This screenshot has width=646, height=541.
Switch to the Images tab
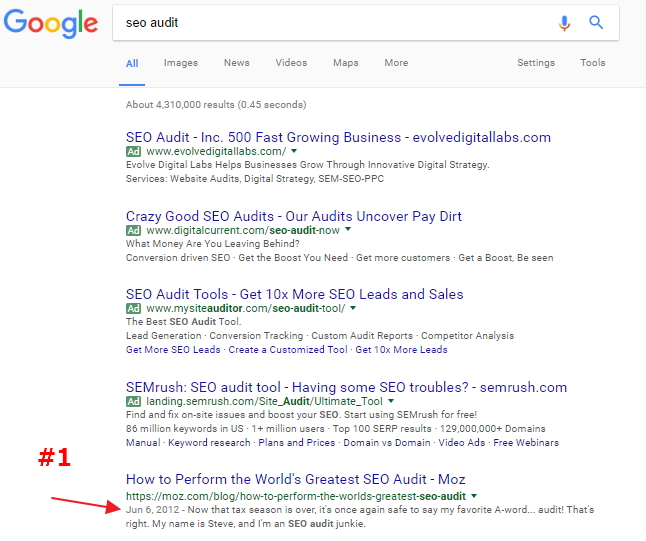(x=181, y=63)
